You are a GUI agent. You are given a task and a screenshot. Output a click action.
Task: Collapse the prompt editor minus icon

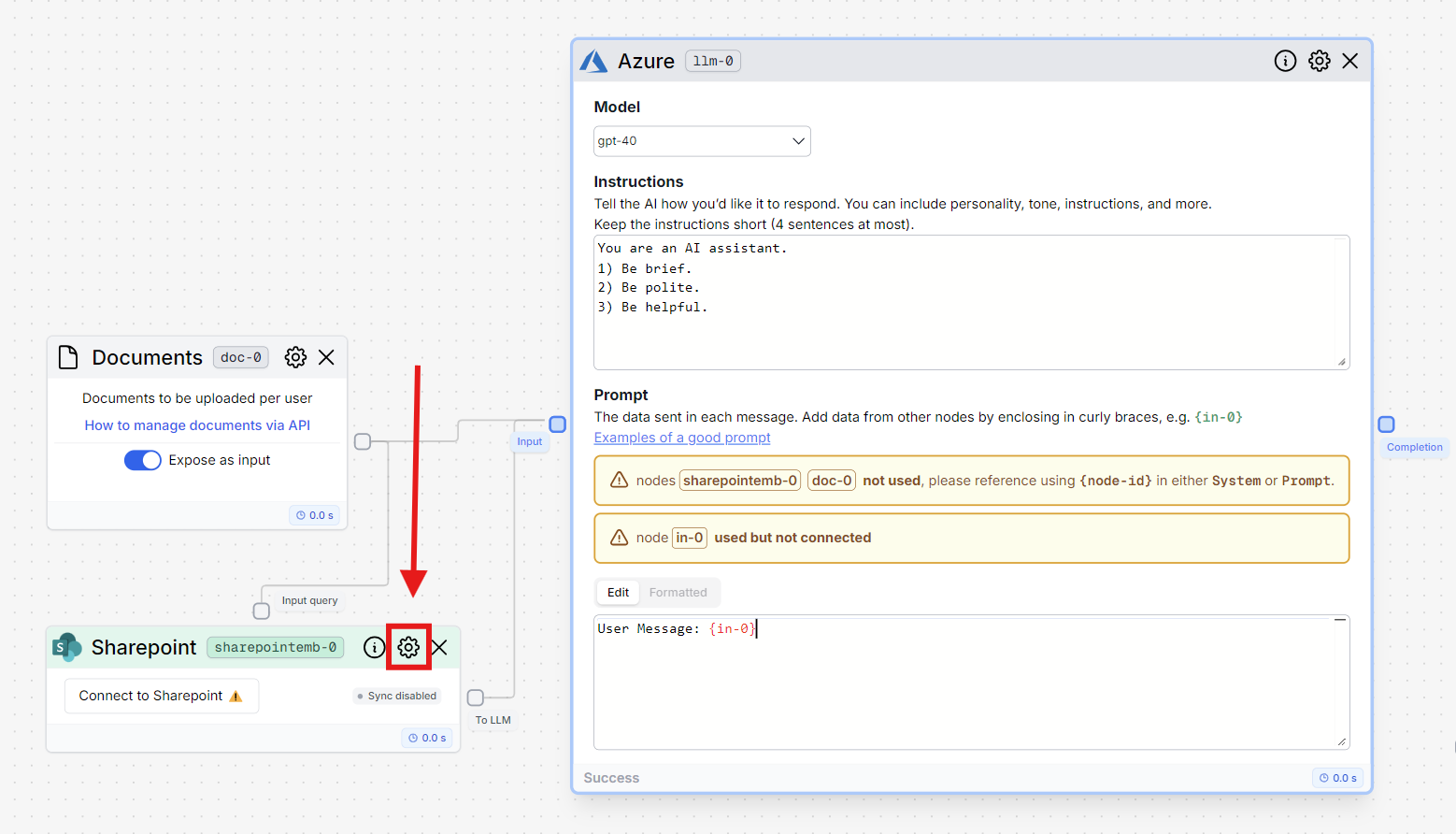tap(1340, 620)
